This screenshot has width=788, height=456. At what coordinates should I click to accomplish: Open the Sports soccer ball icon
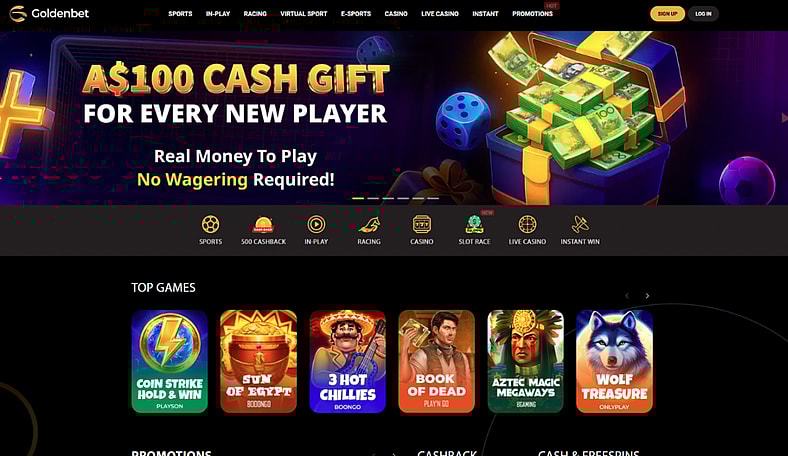coord(210,224)
